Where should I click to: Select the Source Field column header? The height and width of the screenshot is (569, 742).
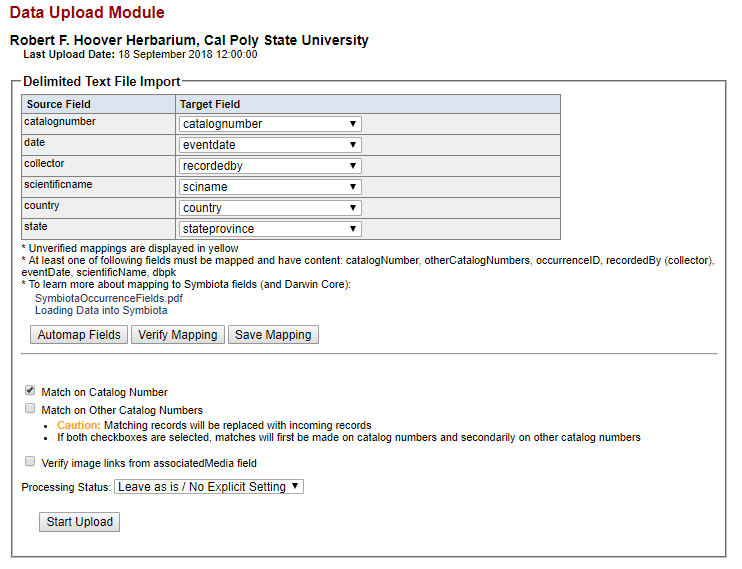(x=98, y=104)
